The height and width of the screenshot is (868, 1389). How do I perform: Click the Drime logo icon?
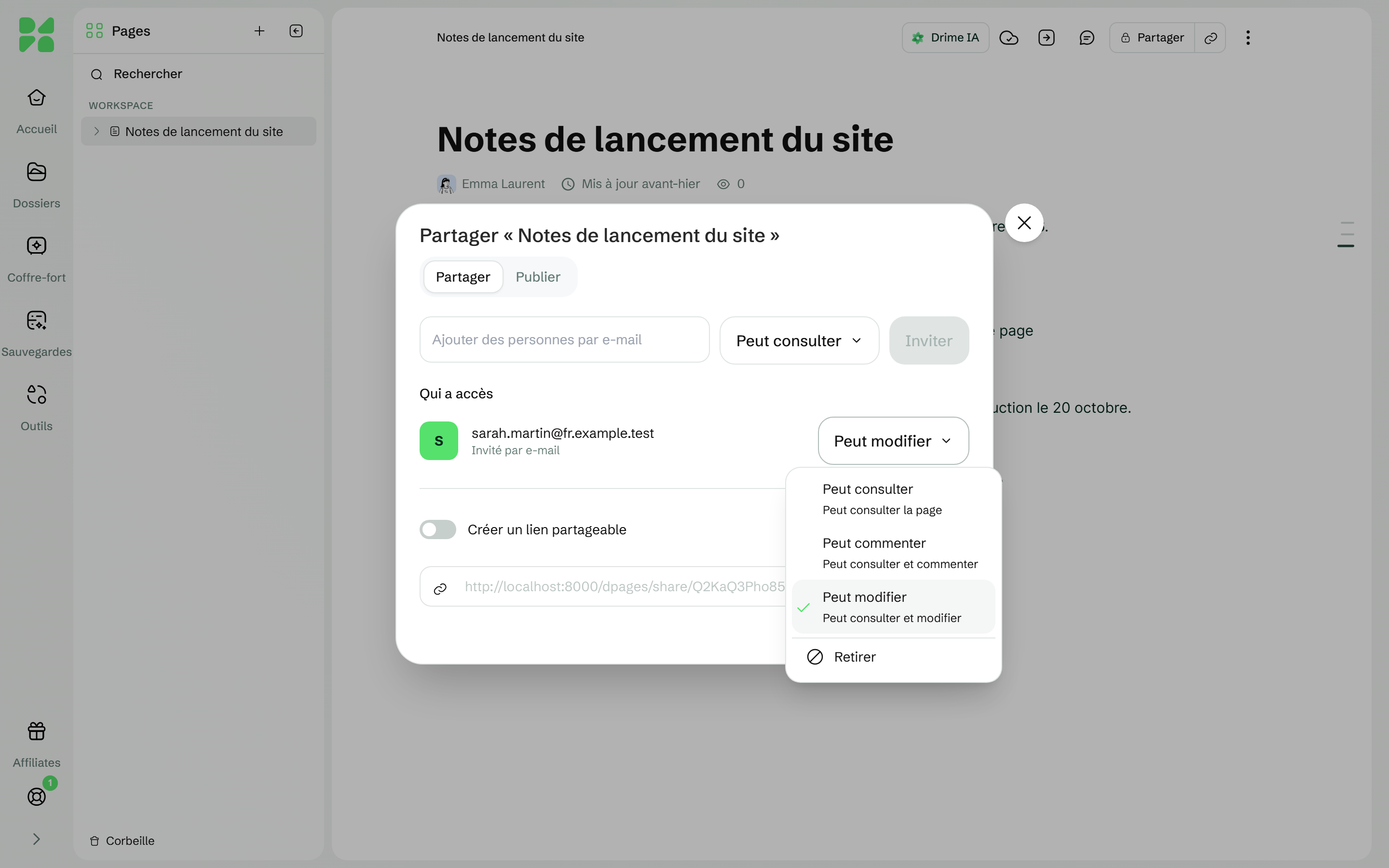36,34
